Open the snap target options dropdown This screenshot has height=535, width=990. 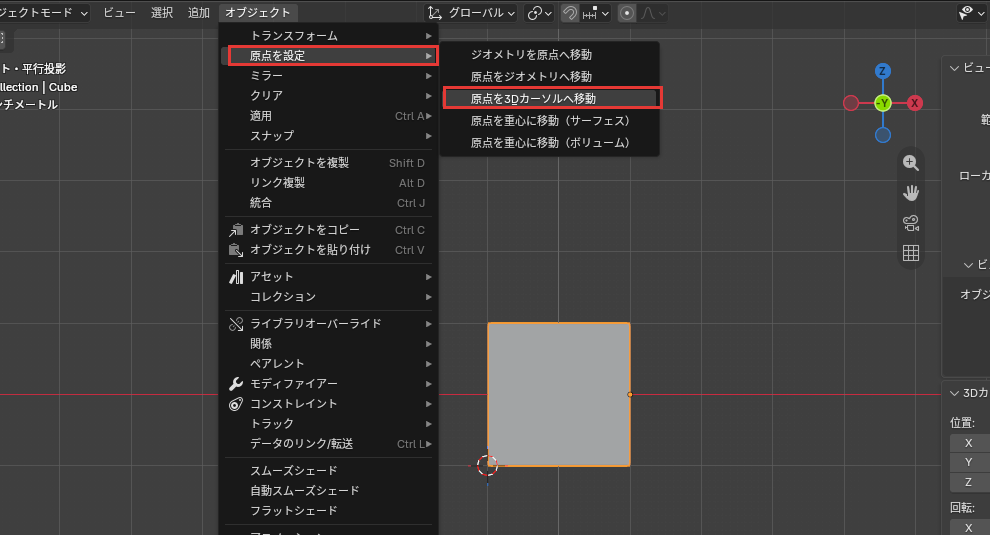pyautogui.click(x=595, y=13)
